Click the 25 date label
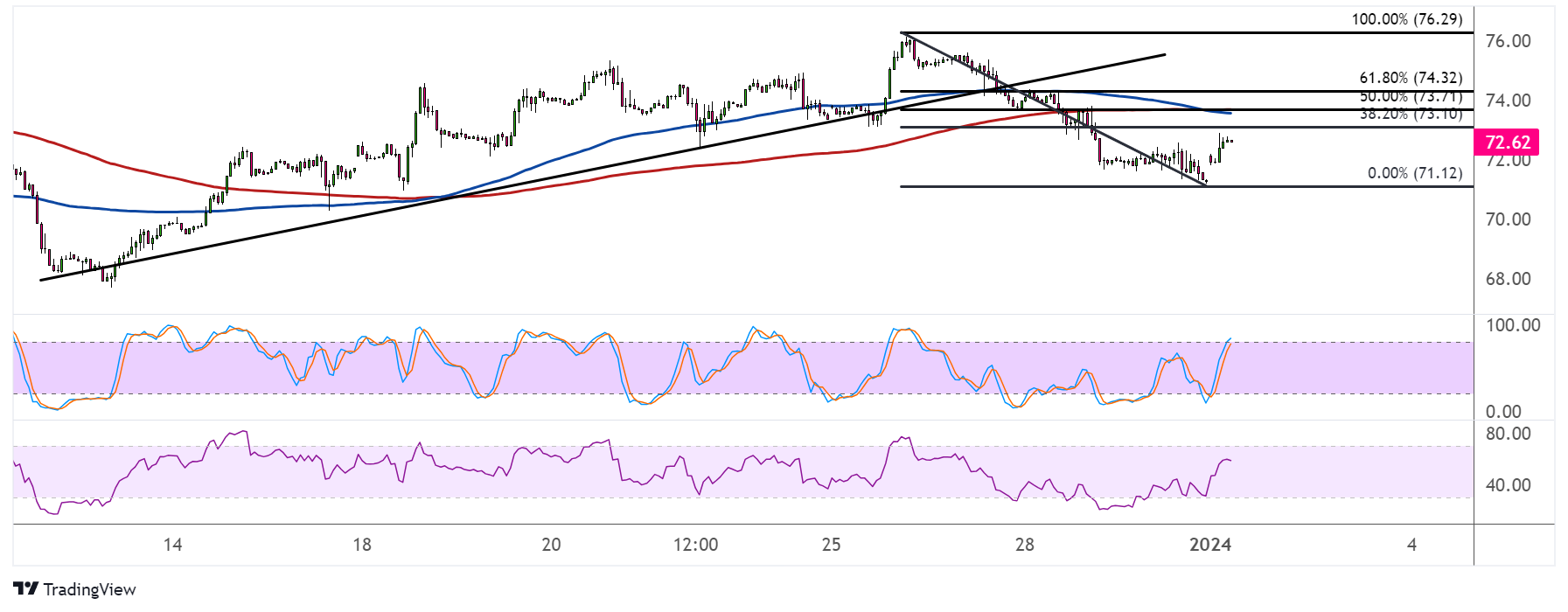 click(832, 545)
